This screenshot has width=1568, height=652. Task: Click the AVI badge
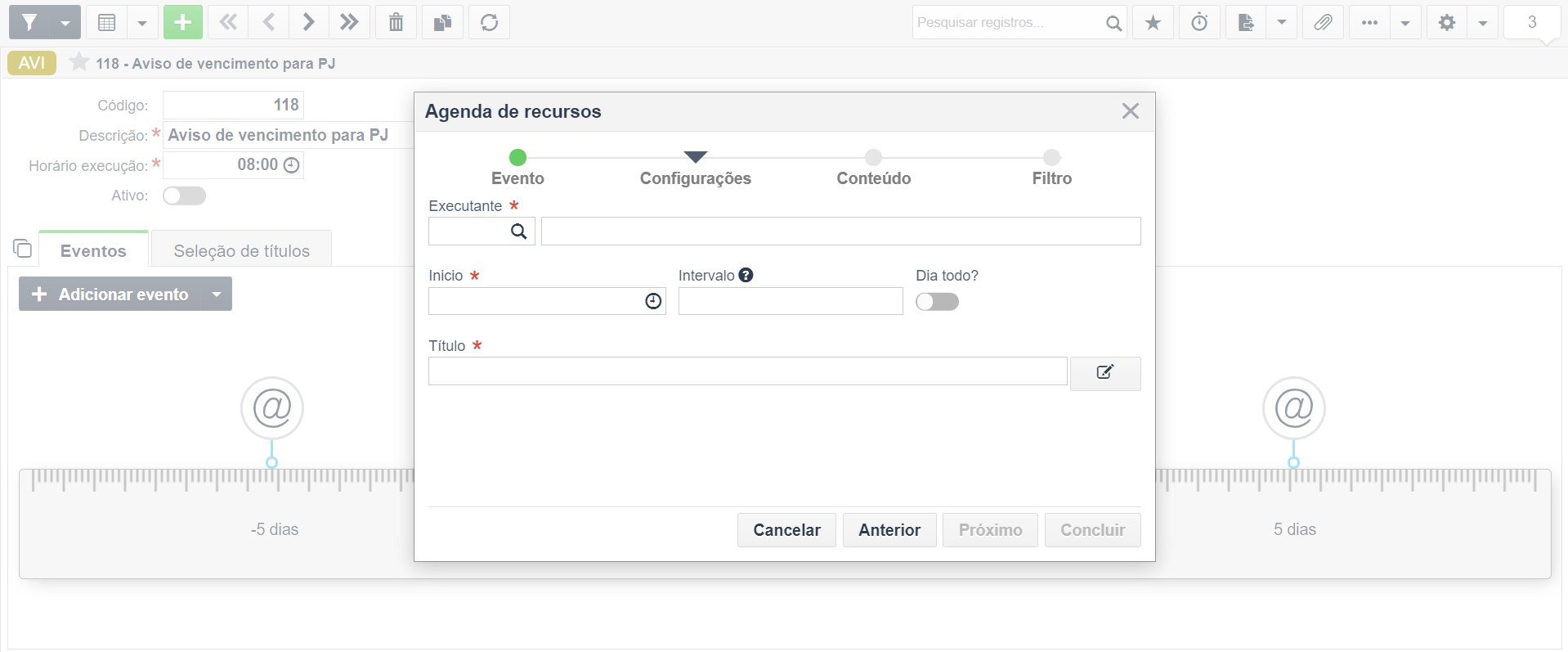[32, 63]
